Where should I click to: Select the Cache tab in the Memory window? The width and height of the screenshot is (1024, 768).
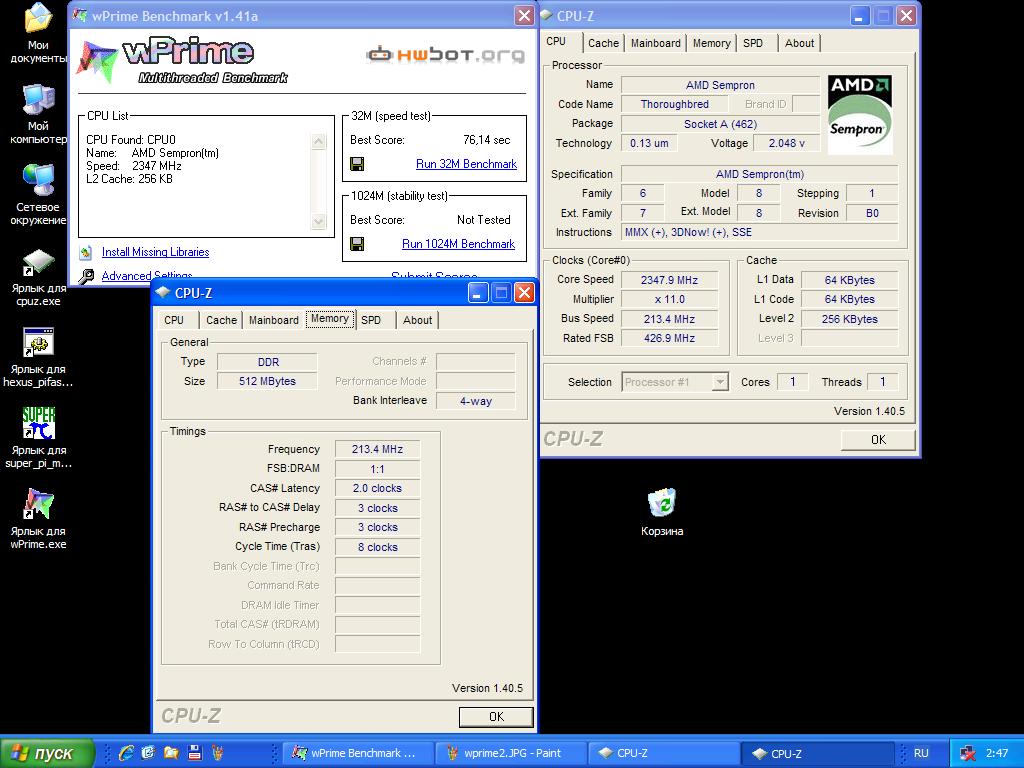221,320
